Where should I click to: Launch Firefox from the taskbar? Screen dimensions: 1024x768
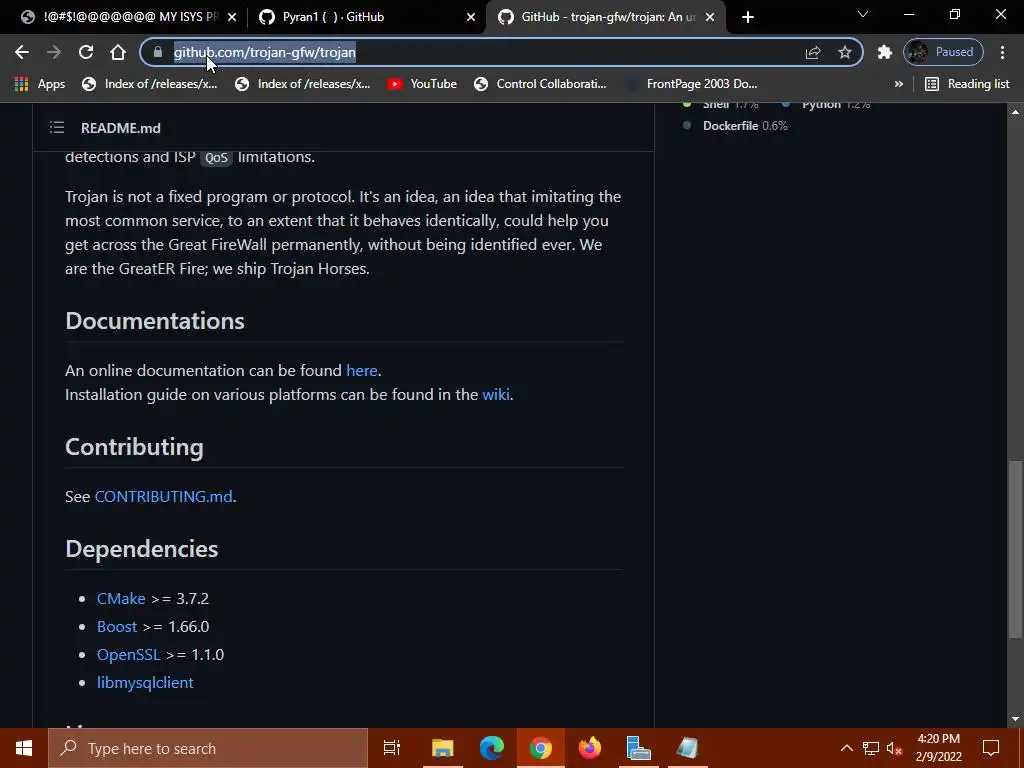pos(589,748)
